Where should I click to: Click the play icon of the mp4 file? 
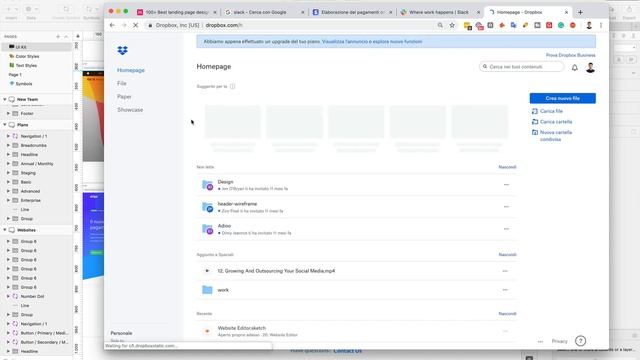[x=207, y=271]
